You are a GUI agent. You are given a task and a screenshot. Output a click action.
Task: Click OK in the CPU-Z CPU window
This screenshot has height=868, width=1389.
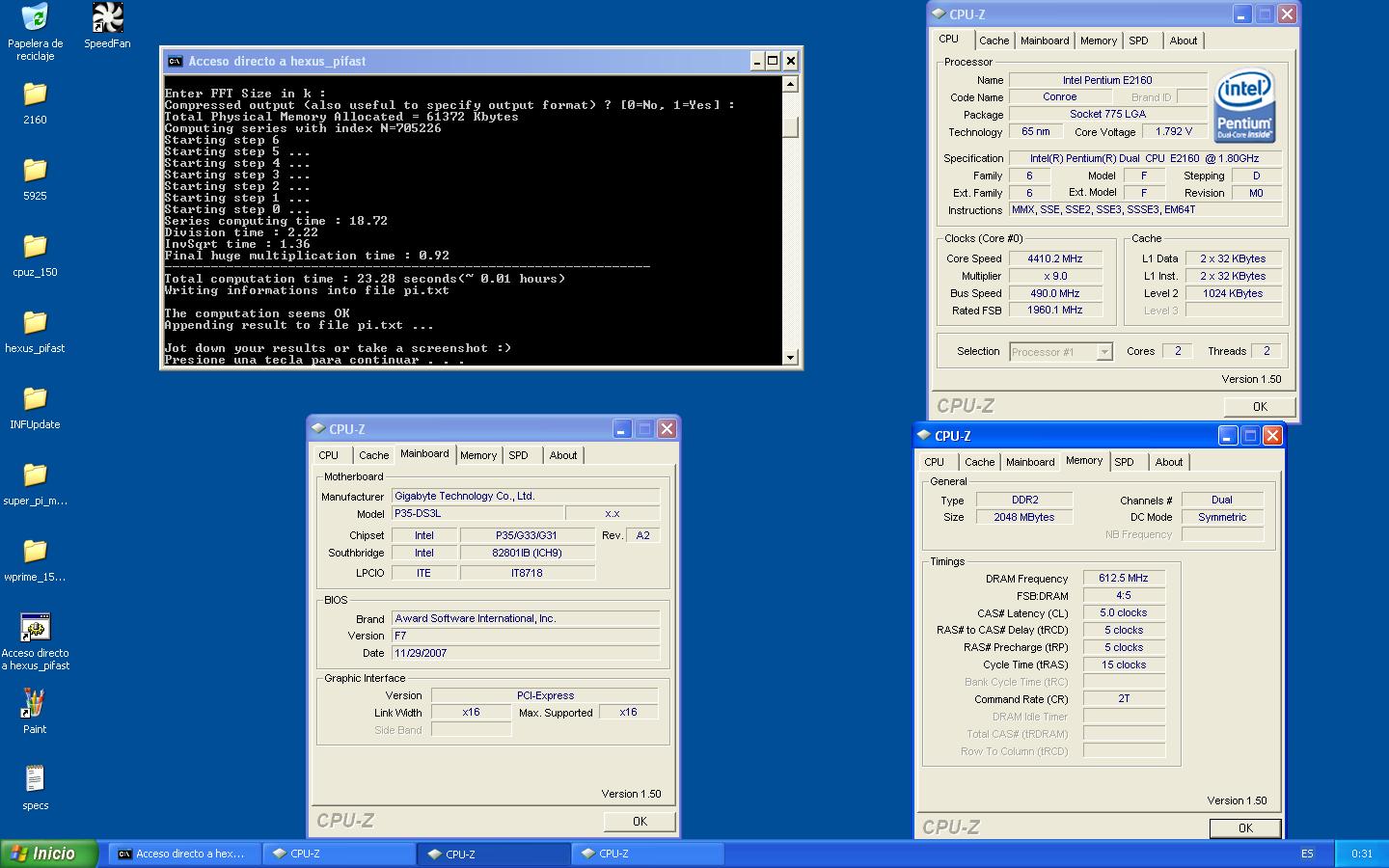[x=1260, y=407]
